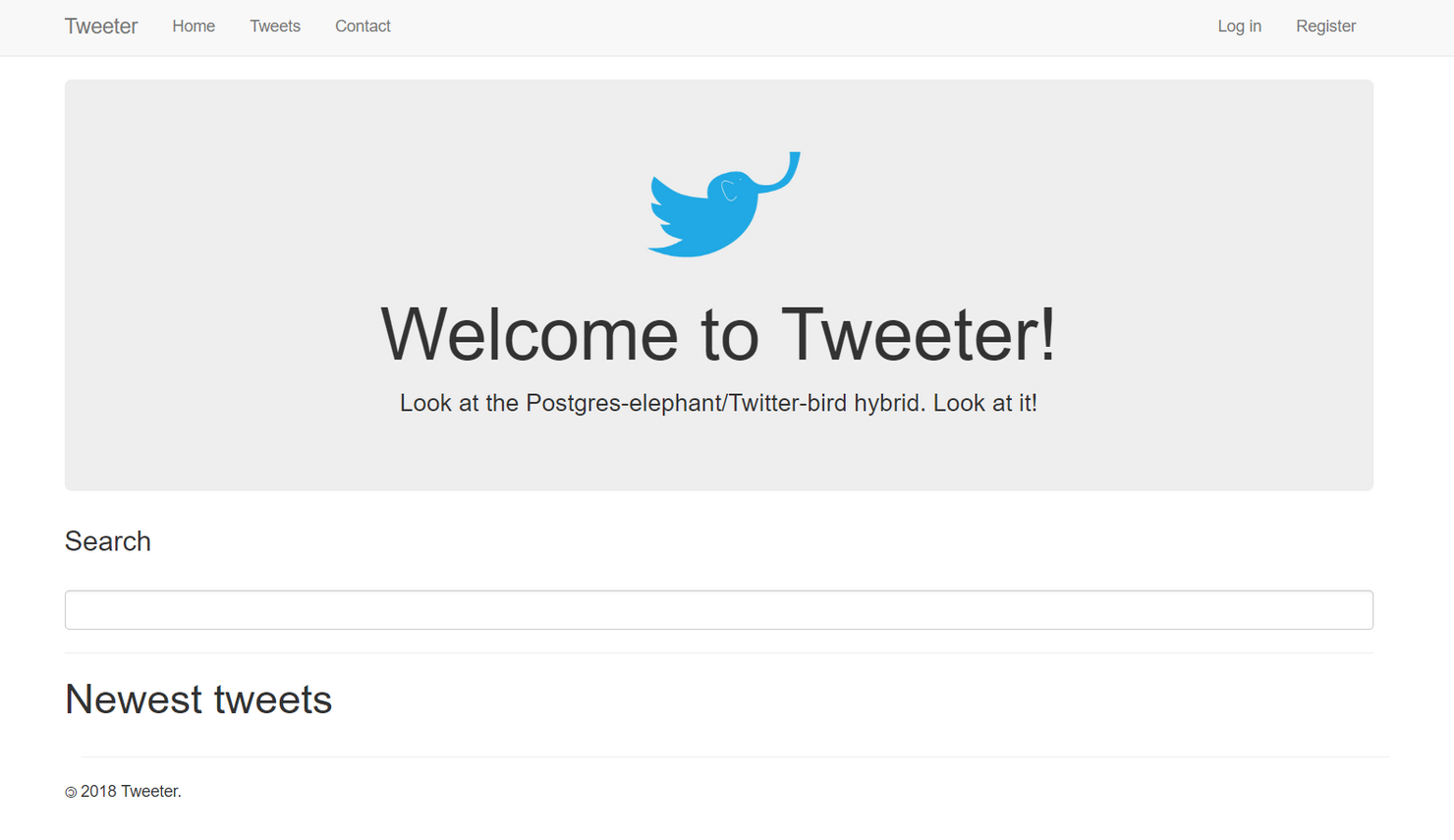Click the "2018 Tweeter." footer text

tap(131, 792)
